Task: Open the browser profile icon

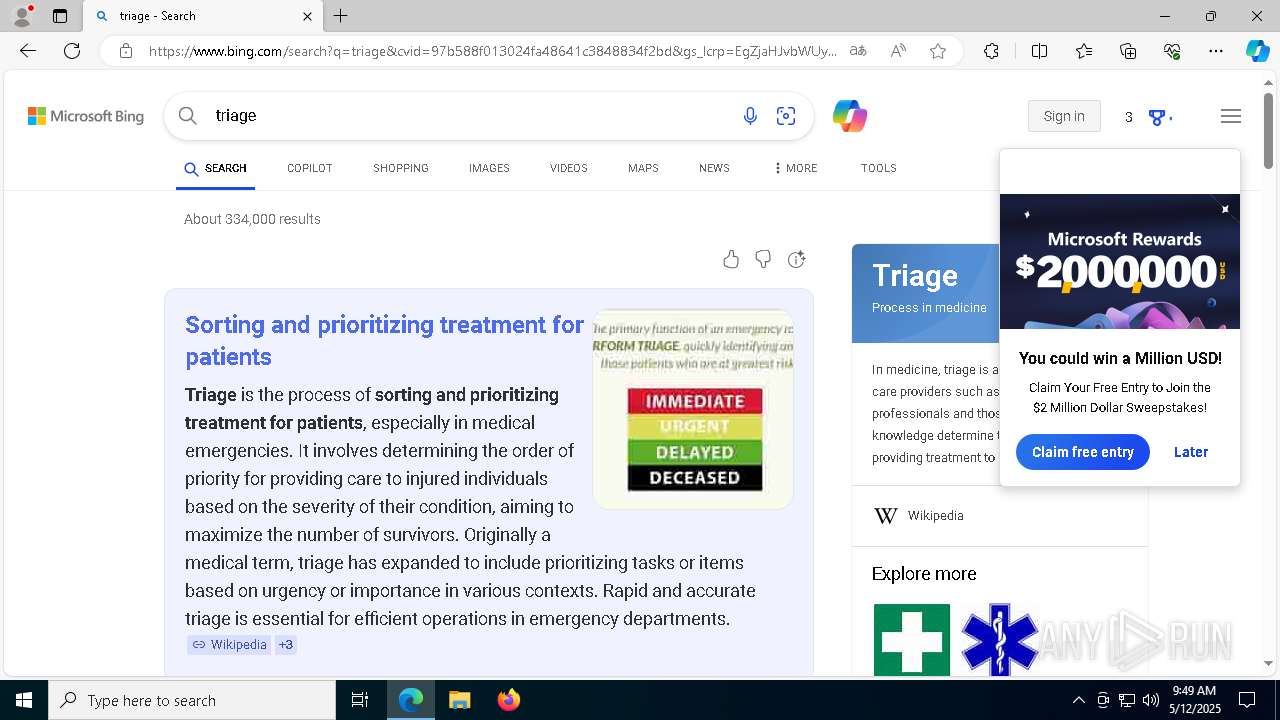Action: point(22,16)
